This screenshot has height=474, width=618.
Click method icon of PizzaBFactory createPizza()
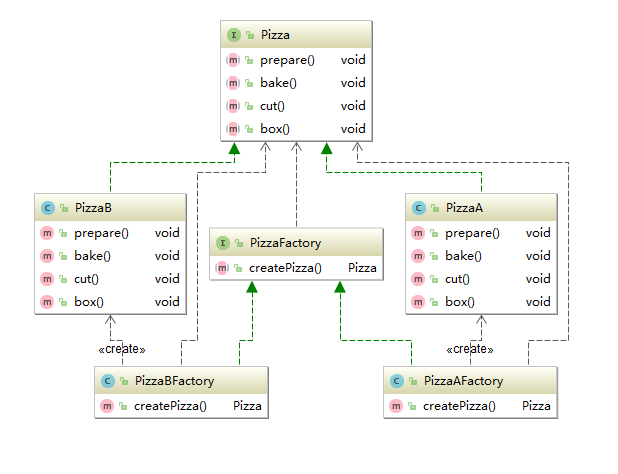pyautogui.click(x=107, y=406)
